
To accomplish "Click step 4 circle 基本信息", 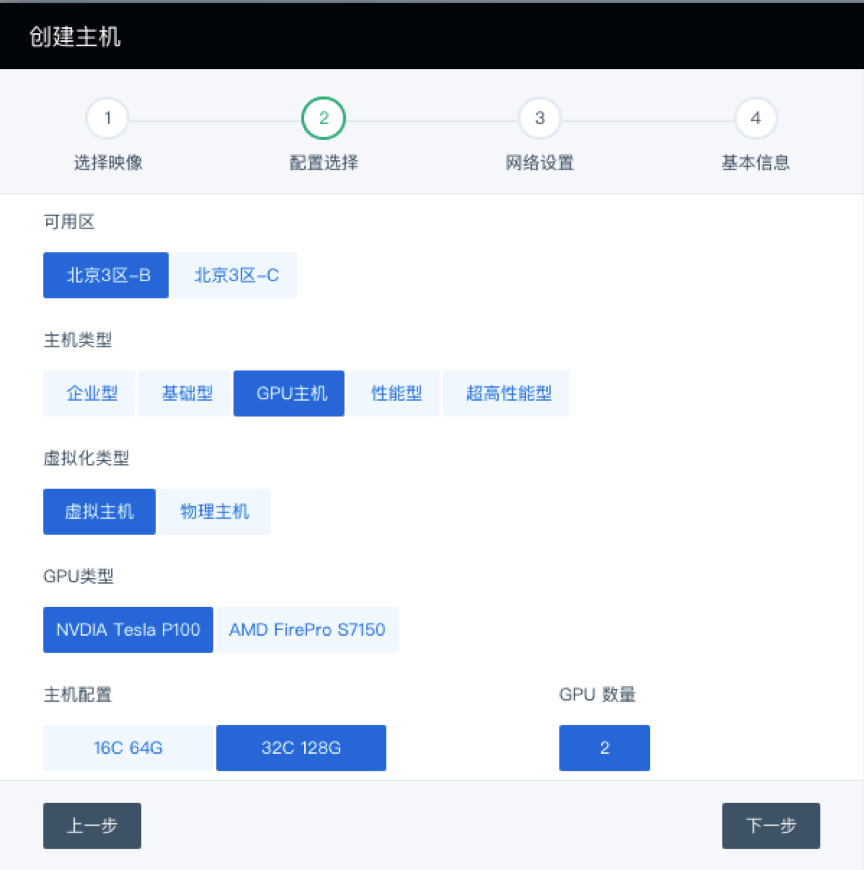I will coord(755,119).
